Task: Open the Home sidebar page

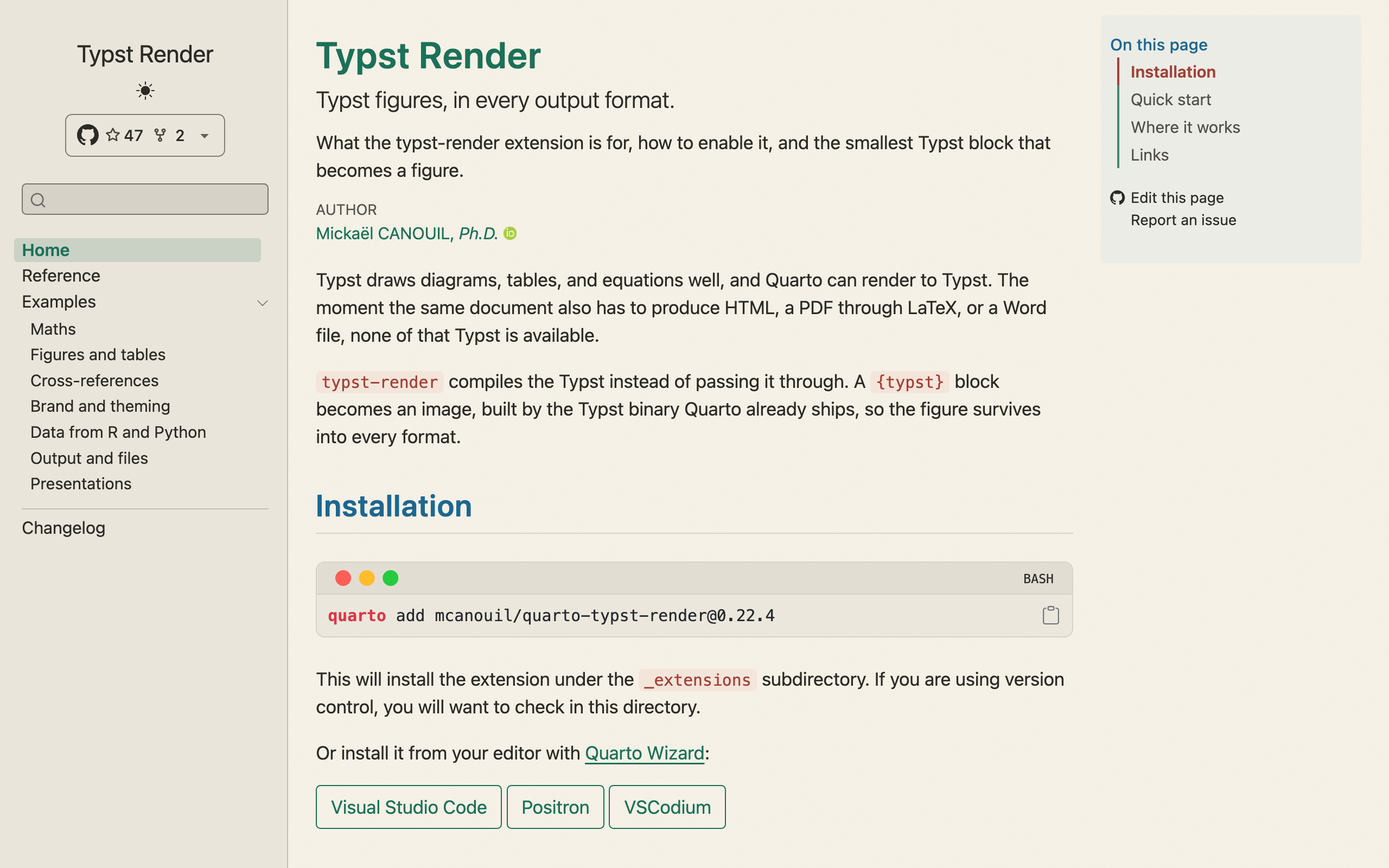Action: pos(137,250)
